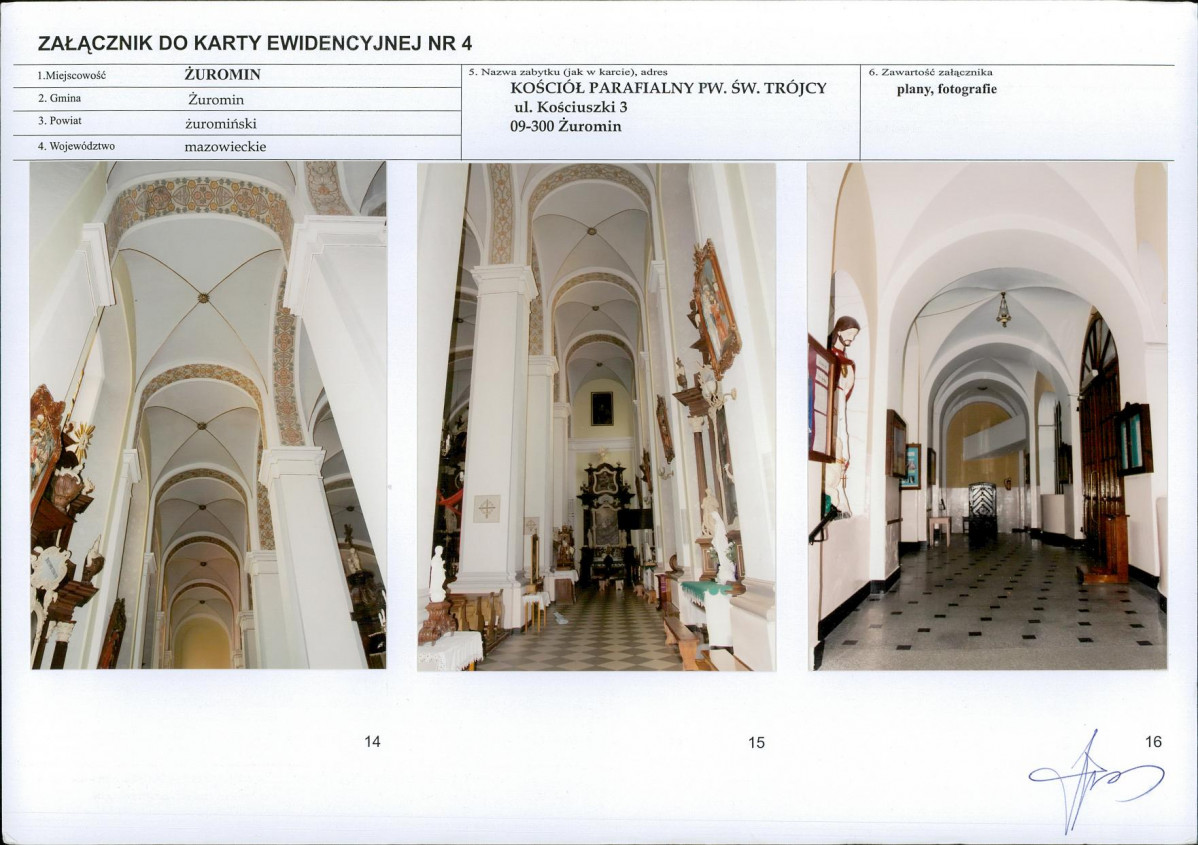Click the address ul. Kościuszki 3
Image resolution: width=1198 pixels, height=845 pixels.
pos(571,107)
